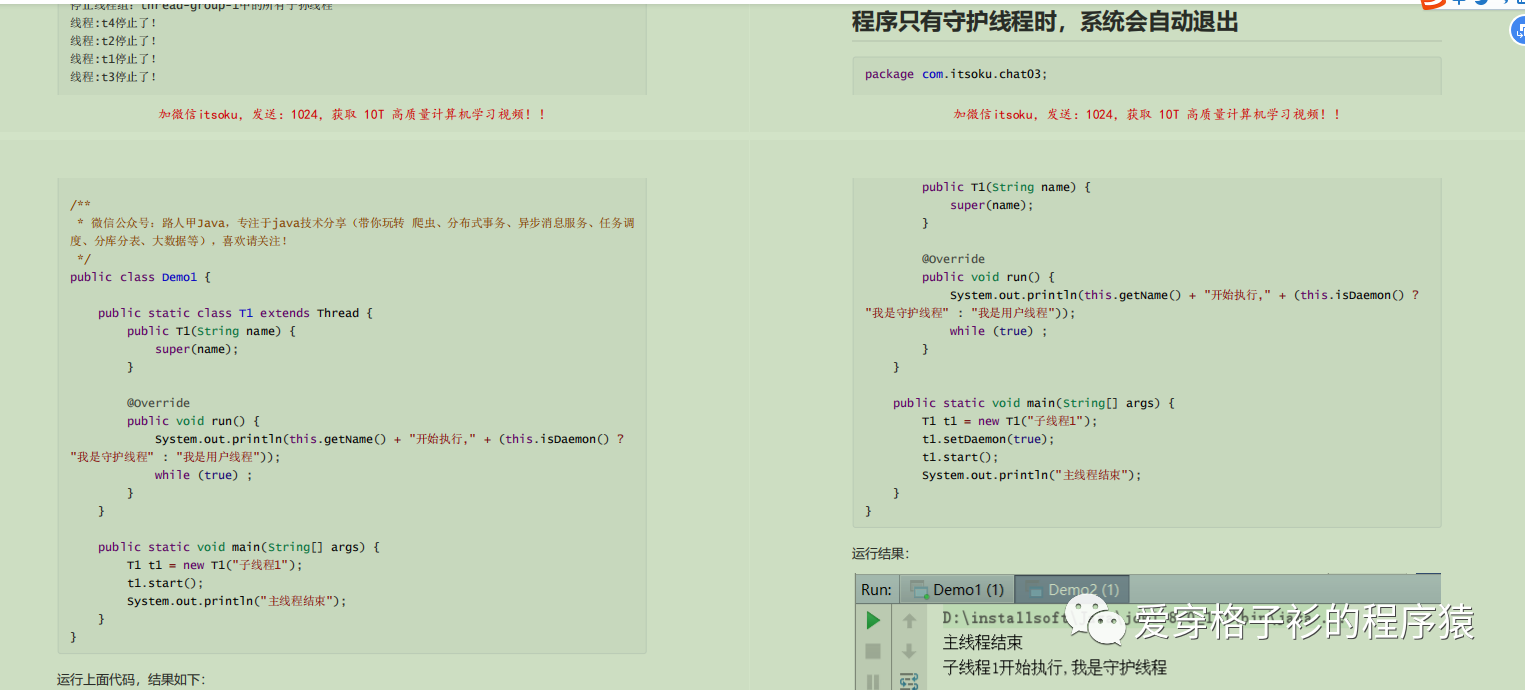Image resolution: width=1525 pixels, height=690 pixels.
Task: Click "public static class T1 extends Thread {"
Action: (x=235, y=313)
